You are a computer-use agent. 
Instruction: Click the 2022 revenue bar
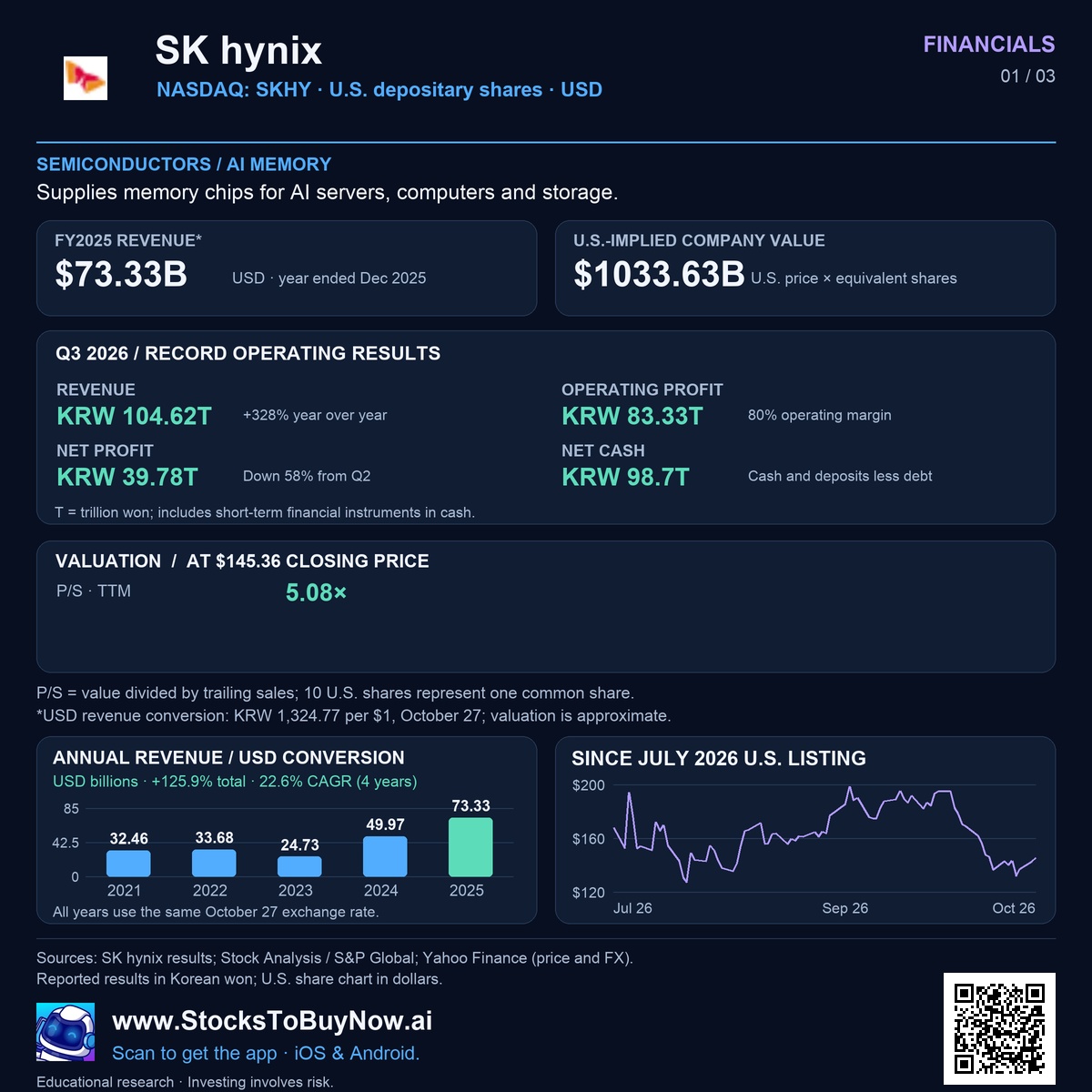(214, 863)
